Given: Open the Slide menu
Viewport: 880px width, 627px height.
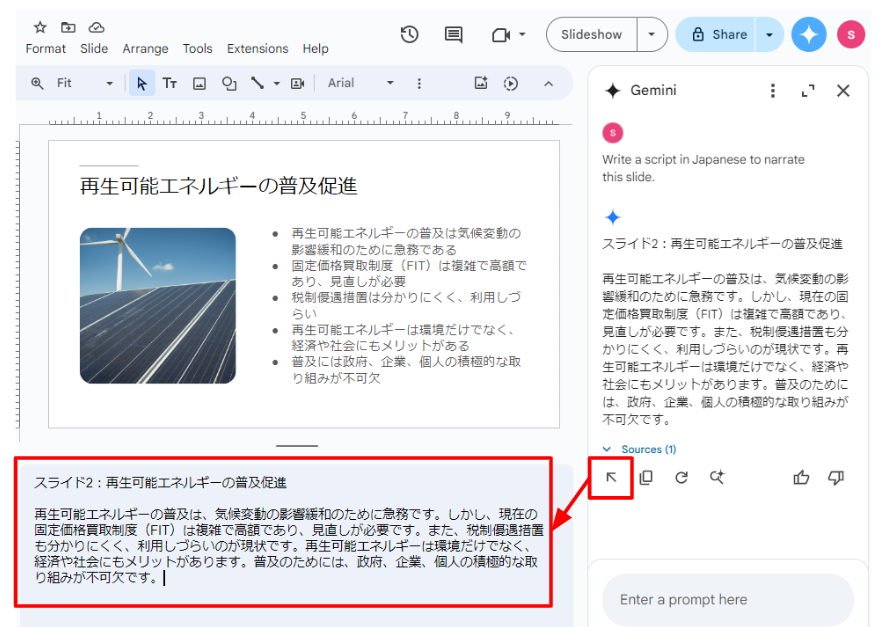Looking at the screenshot, I should click(x=94, y=49).
